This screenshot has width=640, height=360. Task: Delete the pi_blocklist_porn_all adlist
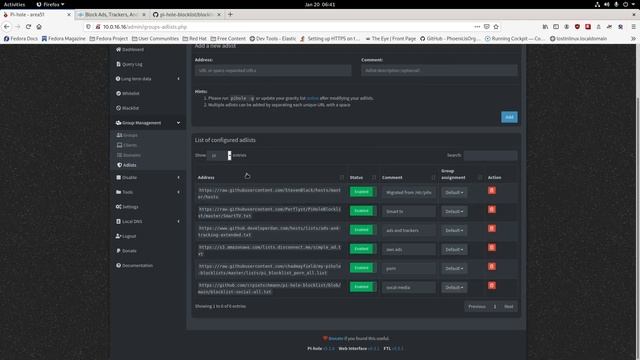point(492,267)
